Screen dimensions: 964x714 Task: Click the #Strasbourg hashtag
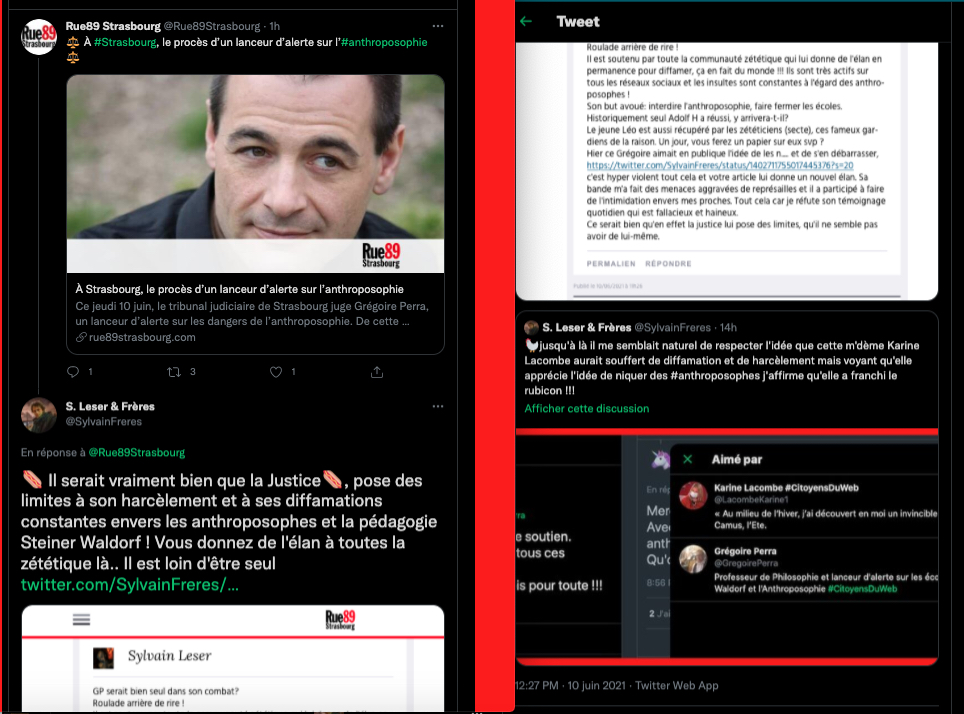123,42
